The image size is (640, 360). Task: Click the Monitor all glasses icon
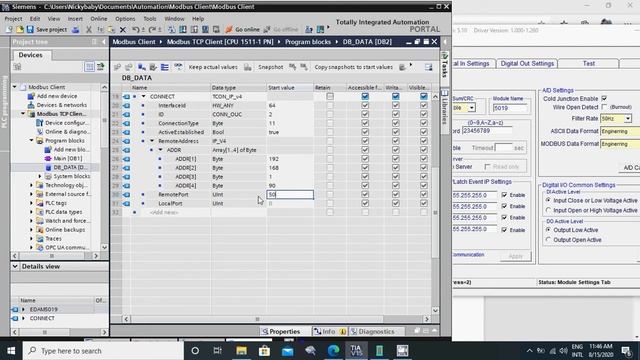pyautogui.click(x=178, y=67)
